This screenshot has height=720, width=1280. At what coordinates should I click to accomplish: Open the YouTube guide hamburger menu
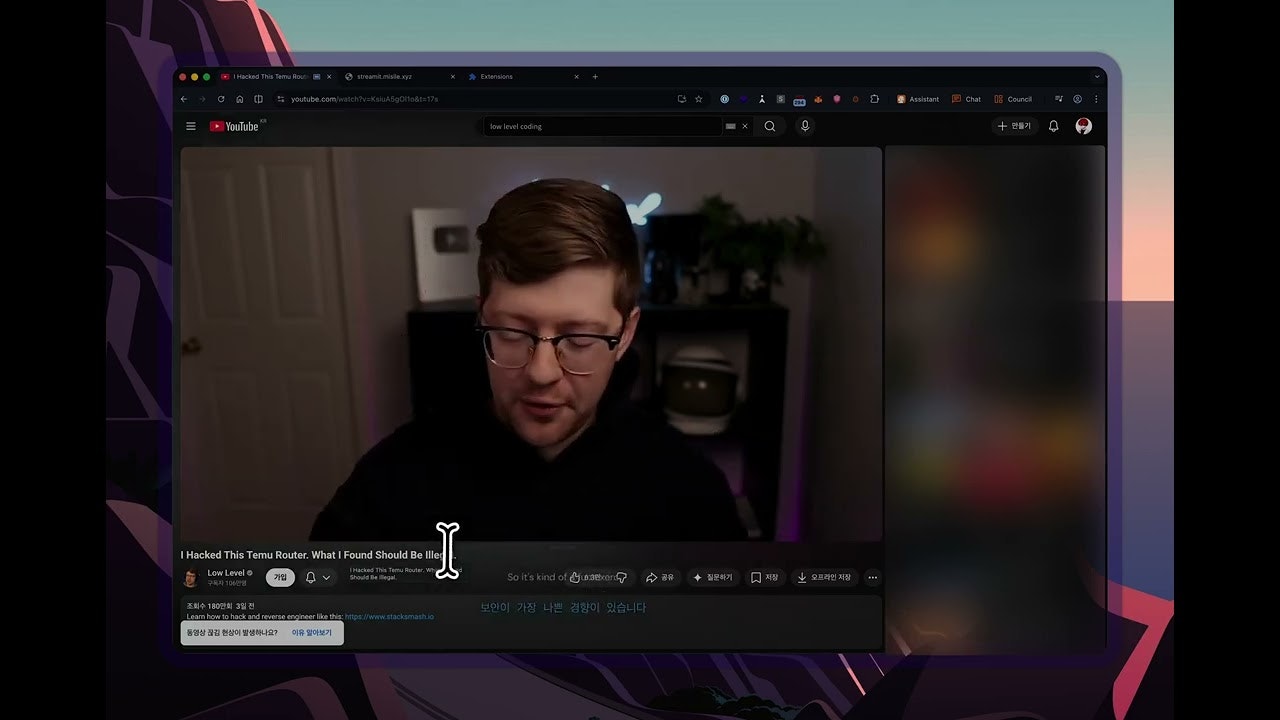(x=190, y=126)
